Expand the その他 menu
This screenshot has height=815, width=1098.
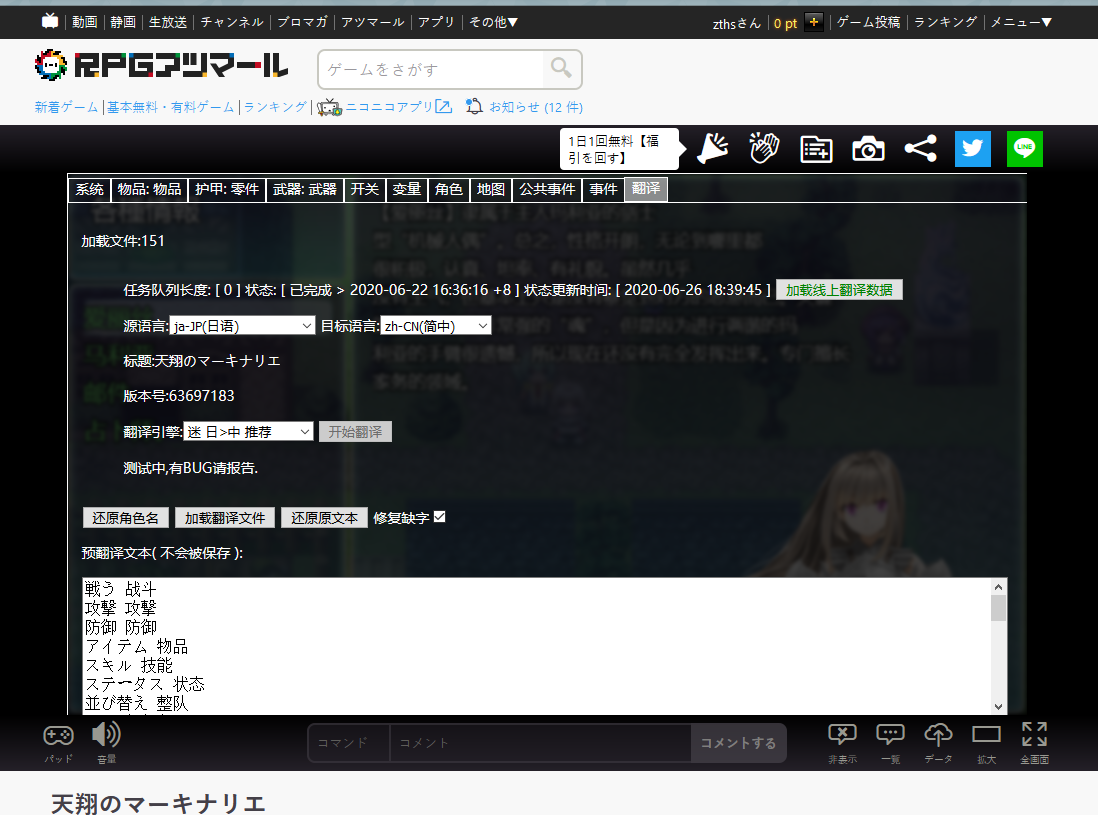click(x=494, y=21)
